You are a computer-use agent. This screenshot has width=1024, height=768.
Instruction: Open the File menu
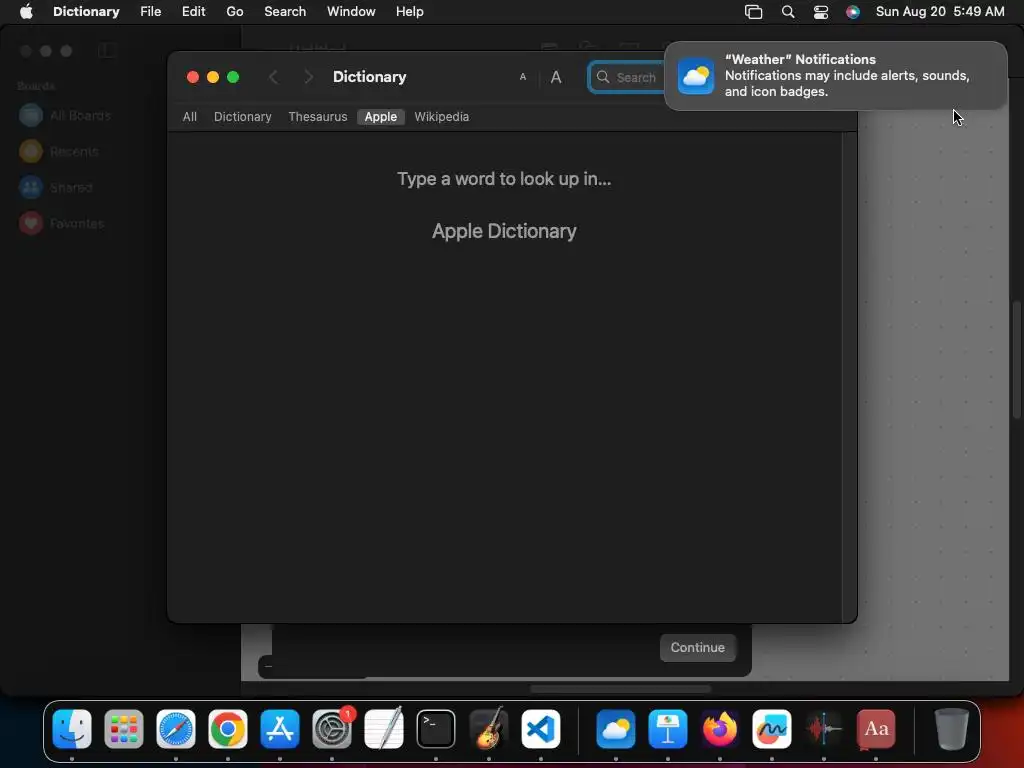pyautogui.click(x=151, y=12)
